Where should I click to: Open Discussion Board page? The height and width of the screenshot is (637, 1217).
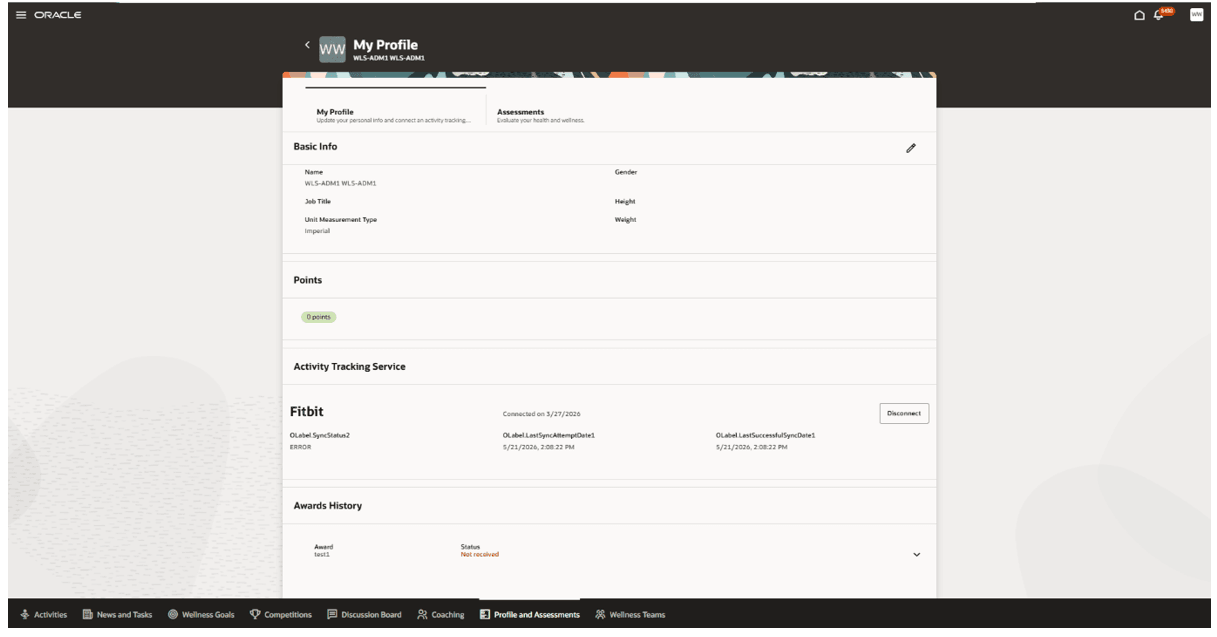[x=364, y=615]
